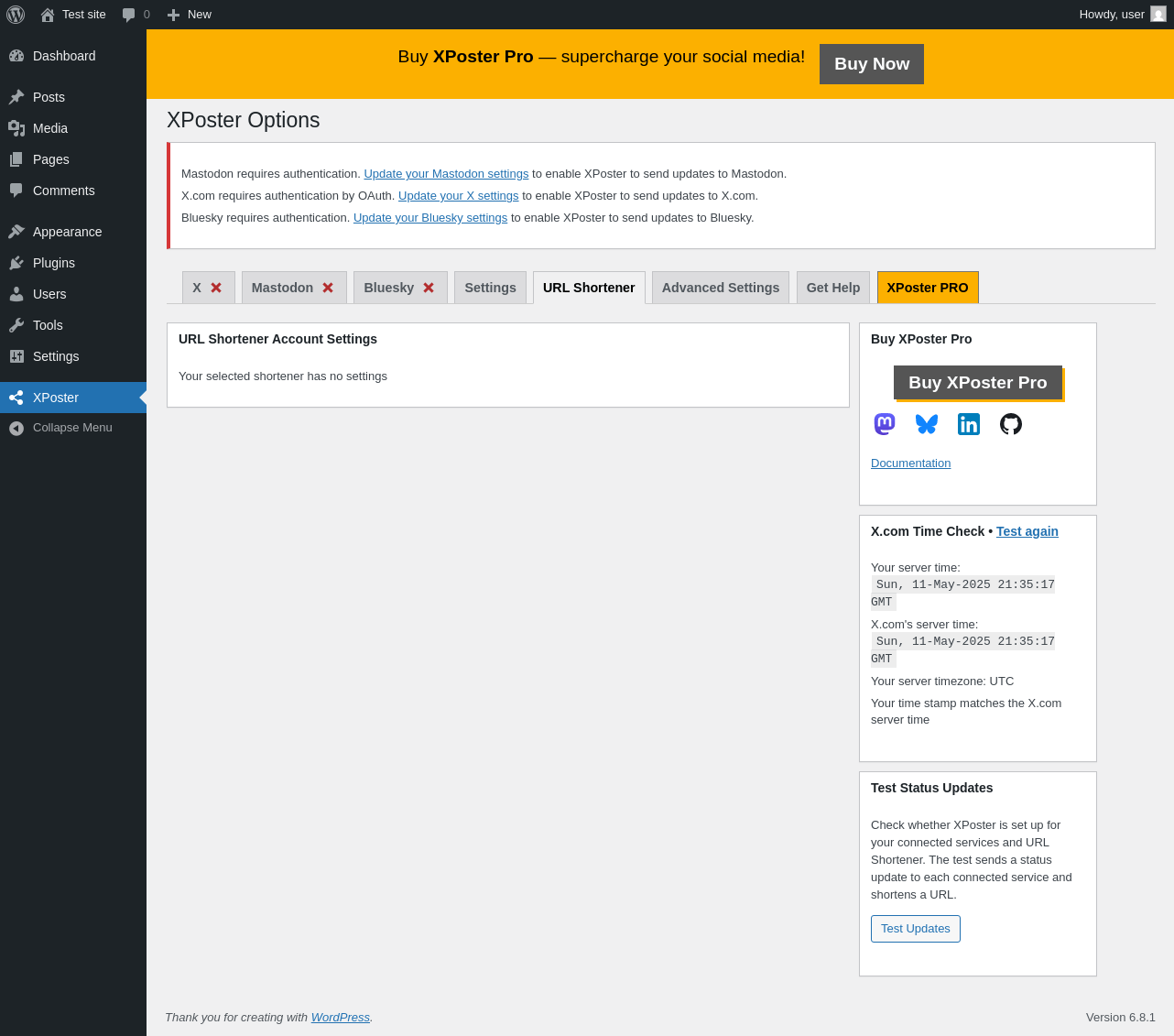1174x1036 pixels.
Task: Open the Settings tab in XPoster
Action: coord(490,288)
